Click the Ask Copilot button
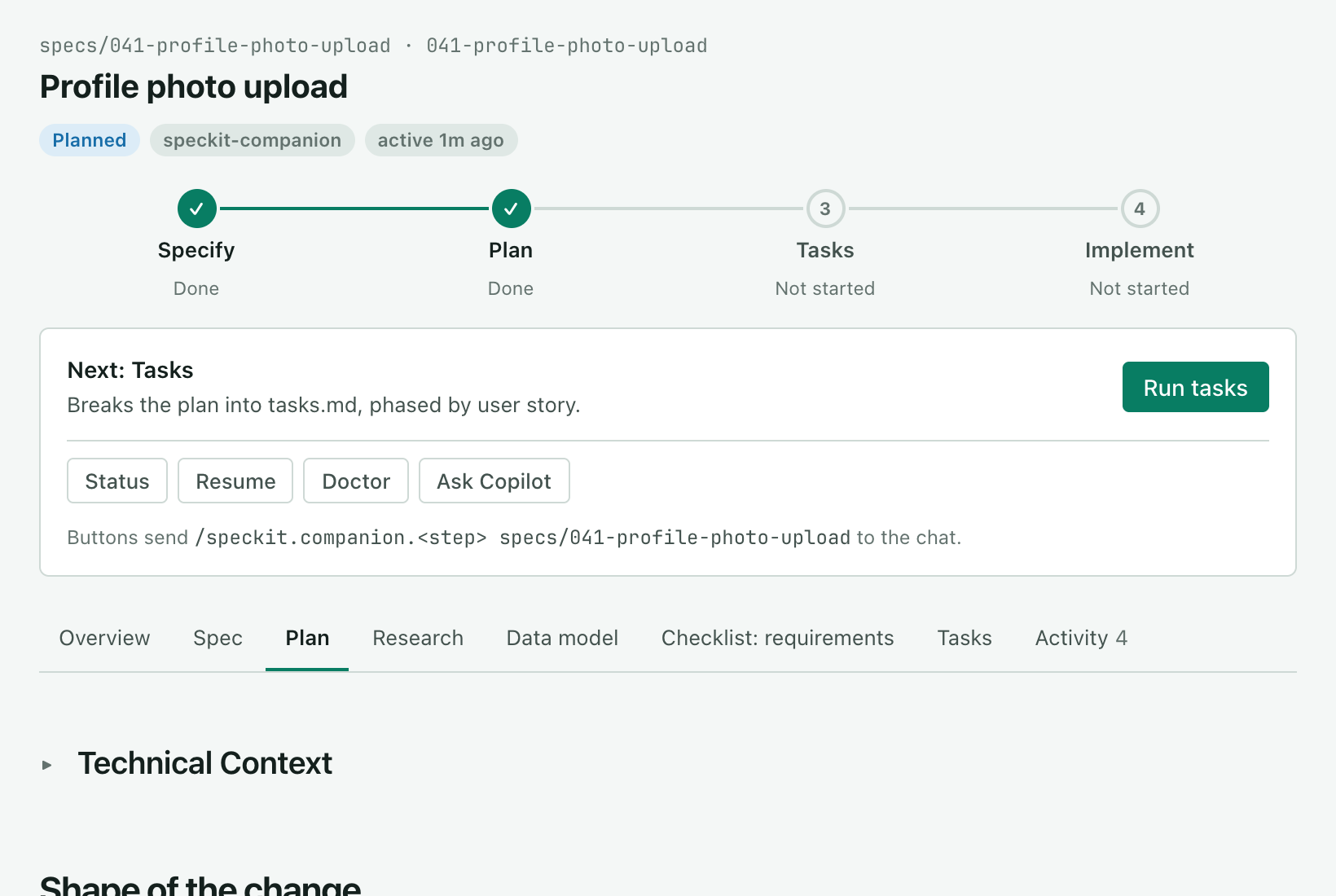Viewport: 1336px width, 896px height. pos(494,481)
